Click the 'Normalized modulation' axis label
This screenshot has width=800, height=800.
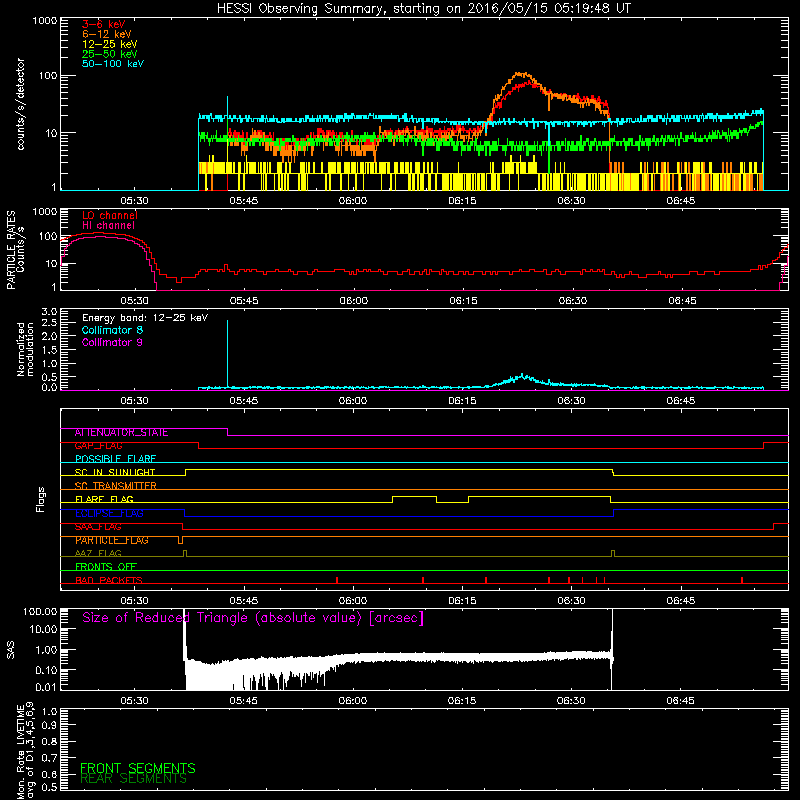click(25, 349)
